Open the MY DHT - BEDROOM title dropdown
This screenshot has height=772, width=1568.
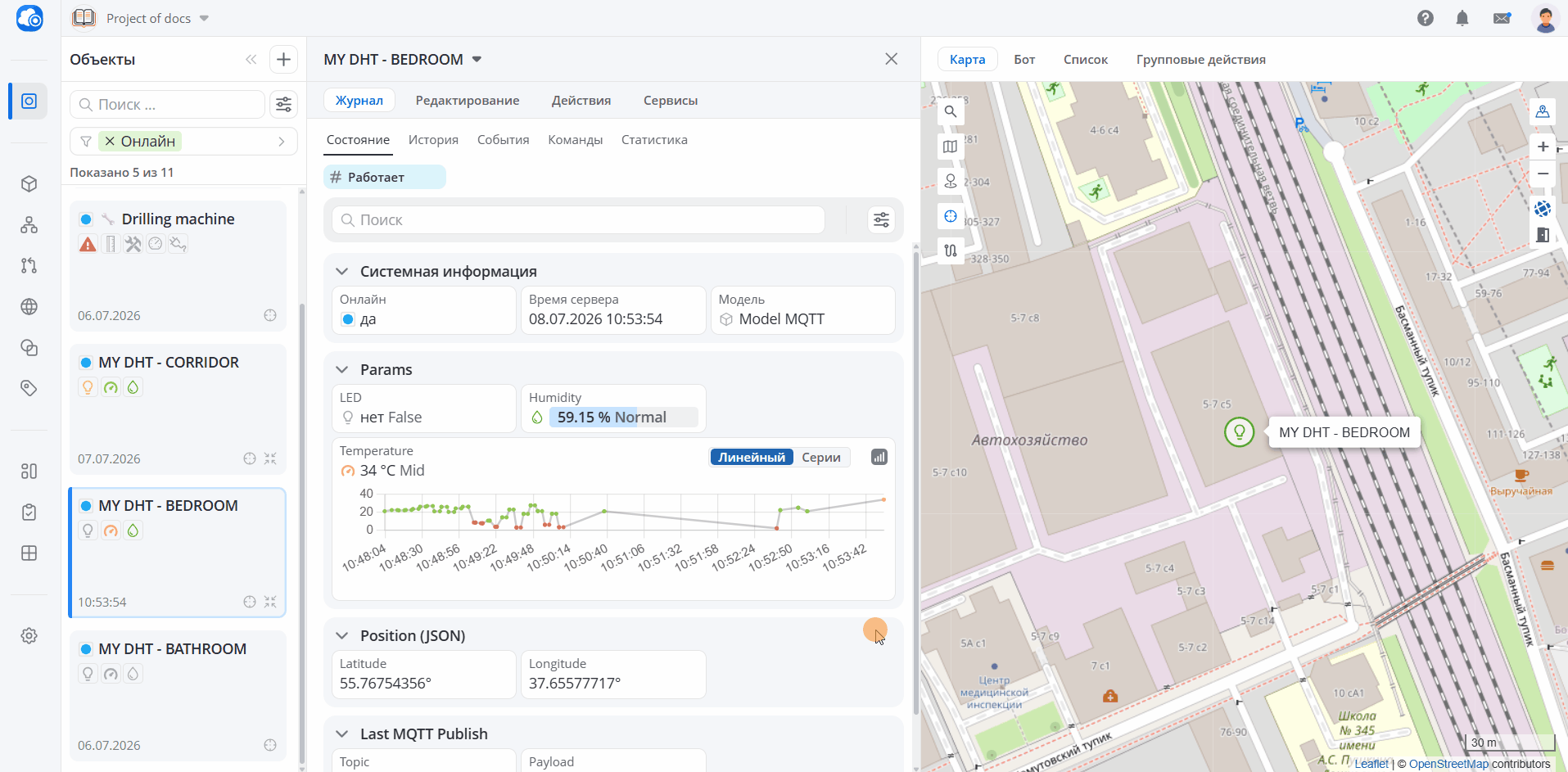pos(477,59)
